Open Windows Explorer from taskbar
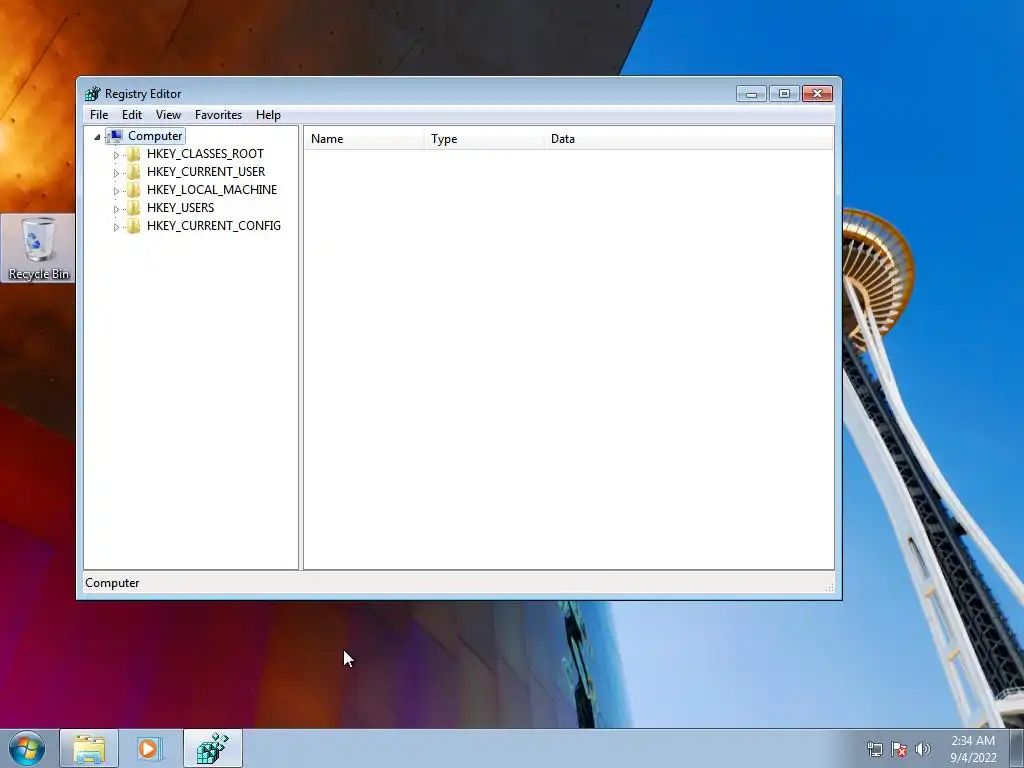 pos(89,748)
